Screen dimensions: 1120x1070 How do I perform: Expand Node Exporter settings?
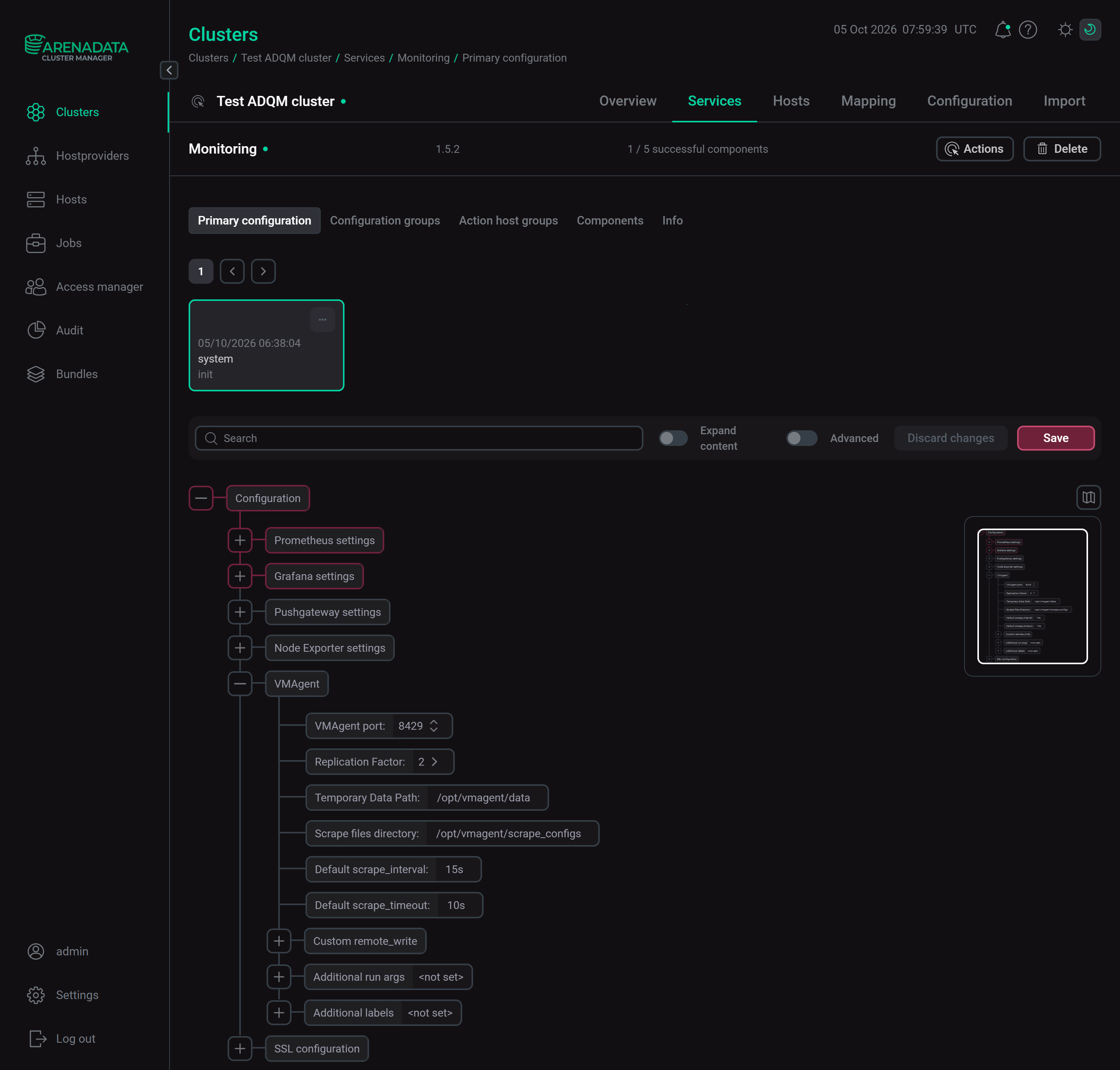[x=240, y=648]
